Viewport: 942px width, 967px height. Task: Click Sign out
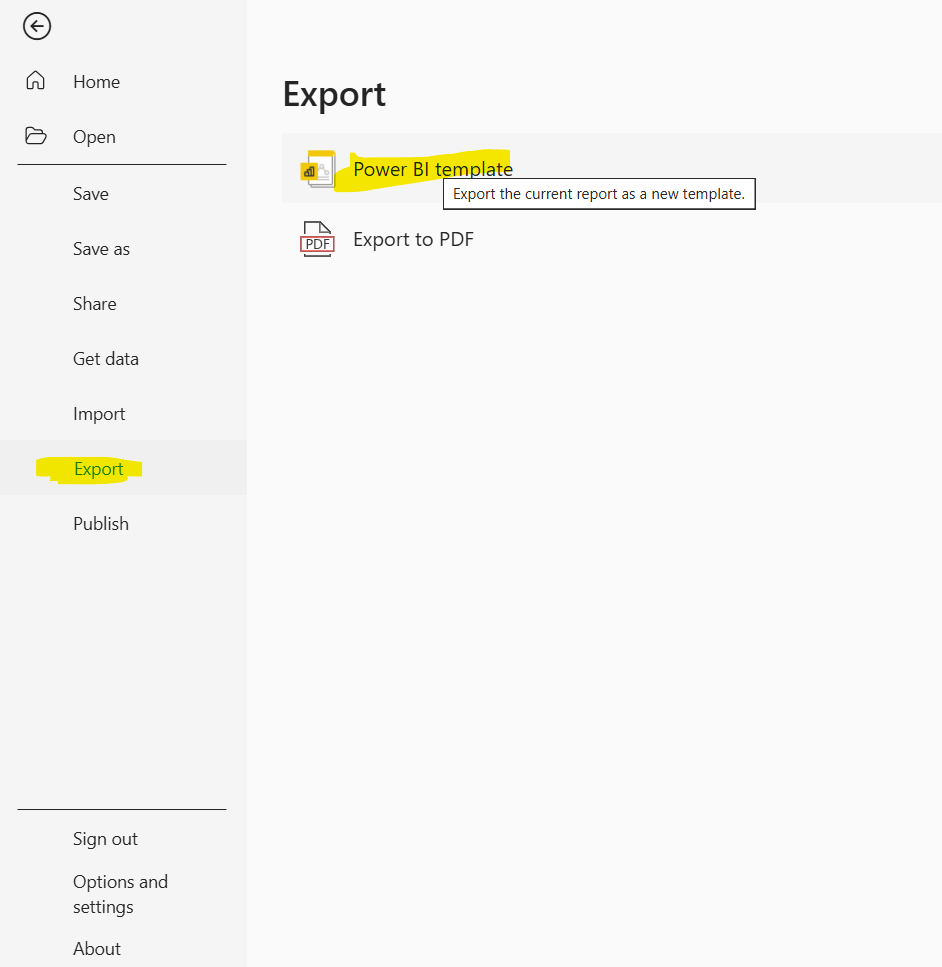(105, 839)
